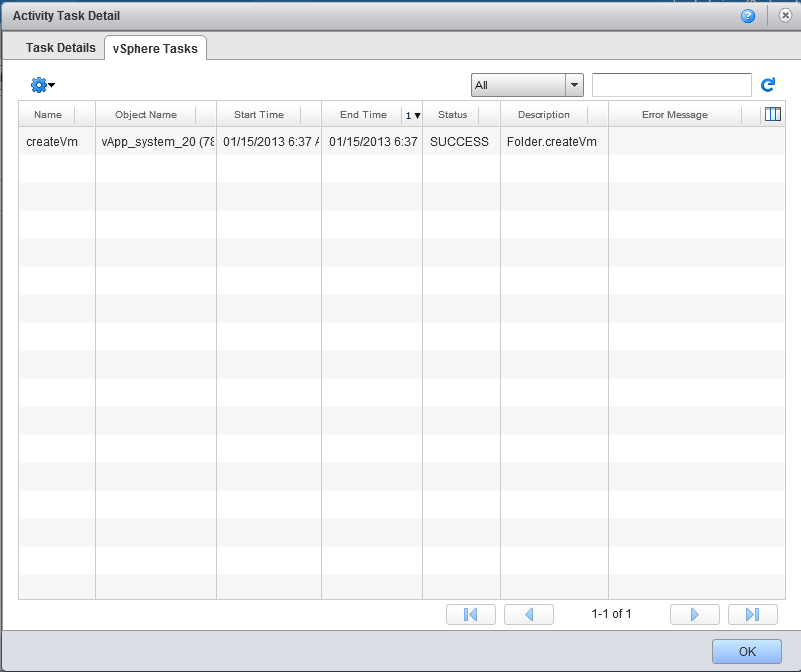Open the gear actions menu
The width and height of the screenshot is (801, 672).
coord(42,86)
